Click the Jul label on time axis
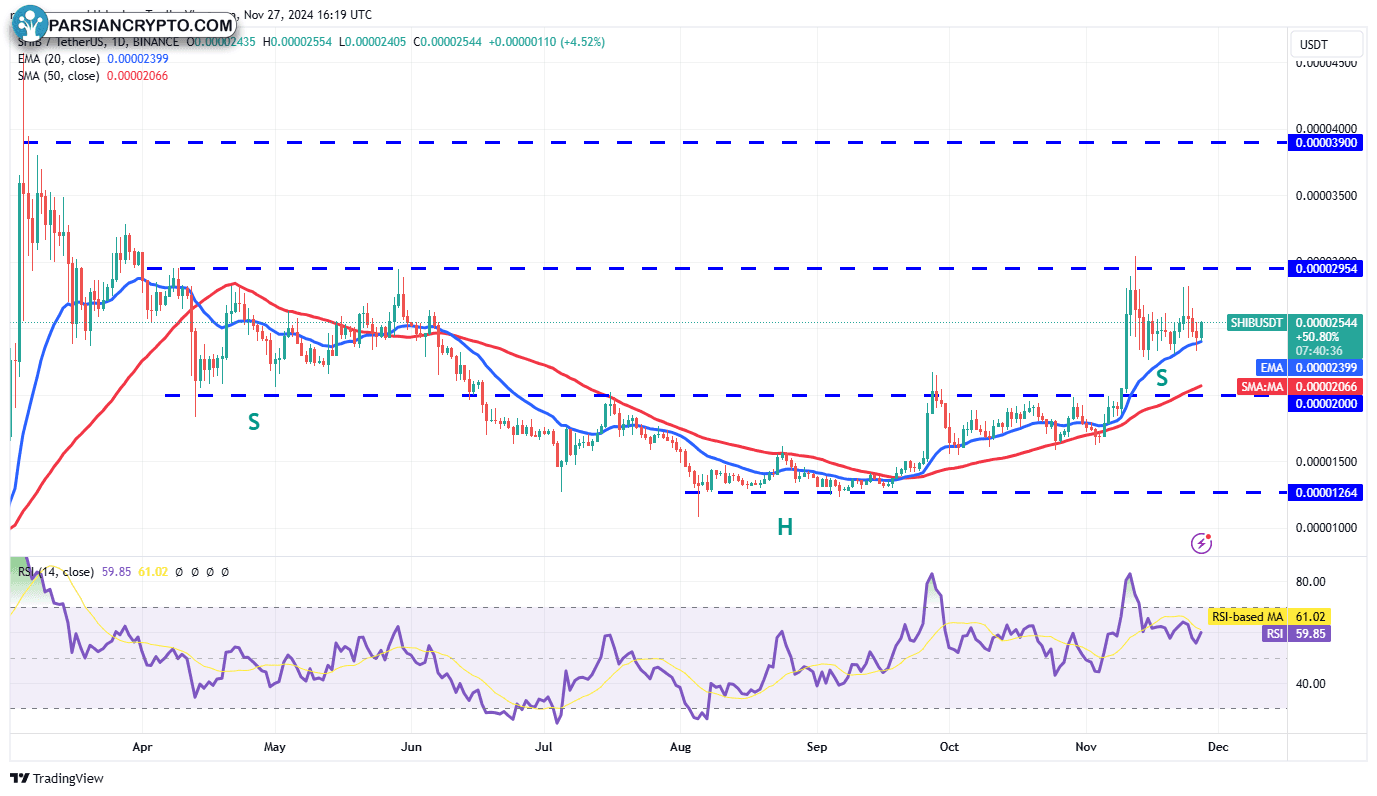 [544, 747]
